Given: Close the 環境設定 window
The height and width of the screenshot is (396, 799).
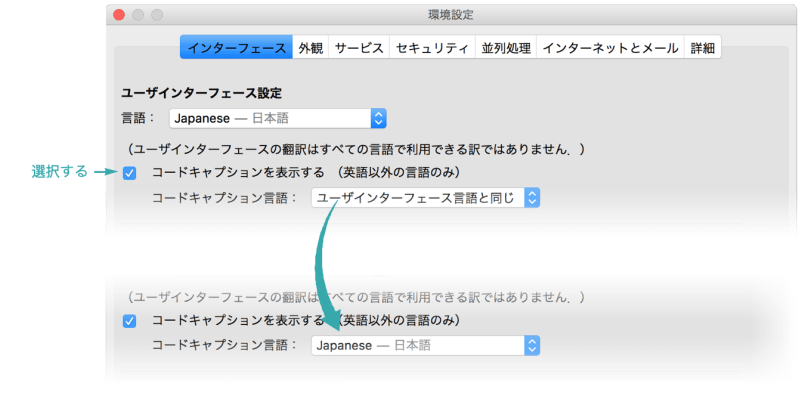Looking at the screenshot, I should tap(119, 15).
